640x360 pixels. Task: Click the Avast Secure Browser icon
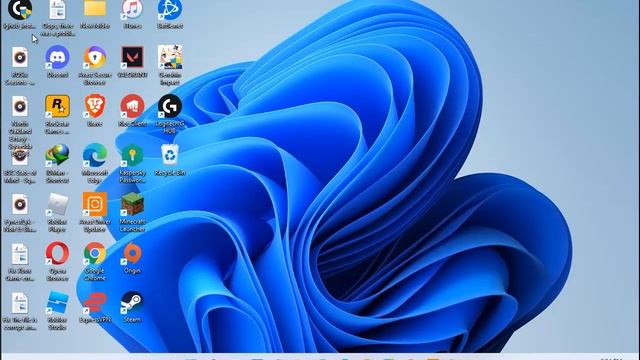(95, 65)
